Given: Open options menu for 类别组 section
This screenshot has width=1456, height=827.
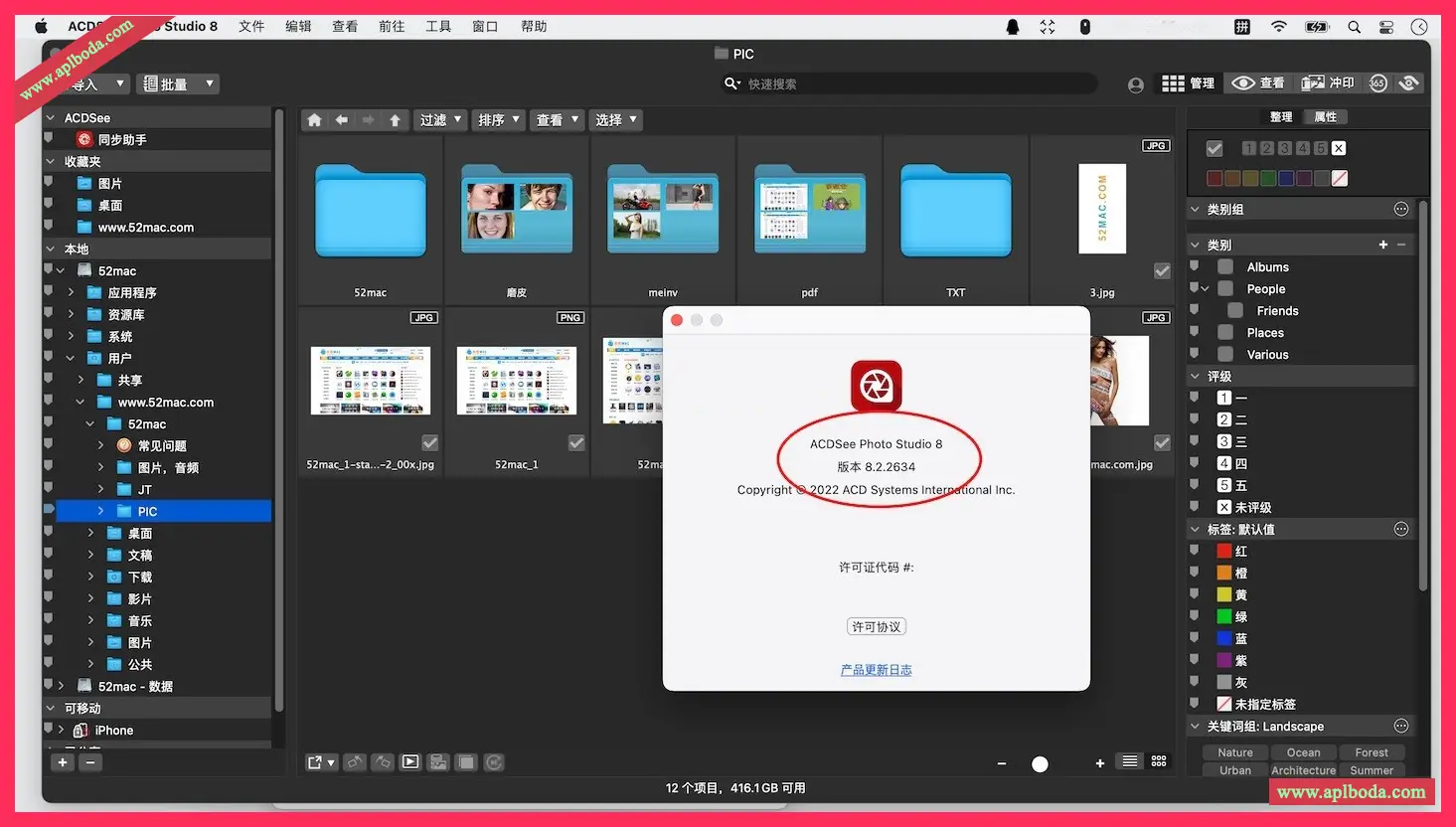Looking at the screenshot, I should point(1401,209).
